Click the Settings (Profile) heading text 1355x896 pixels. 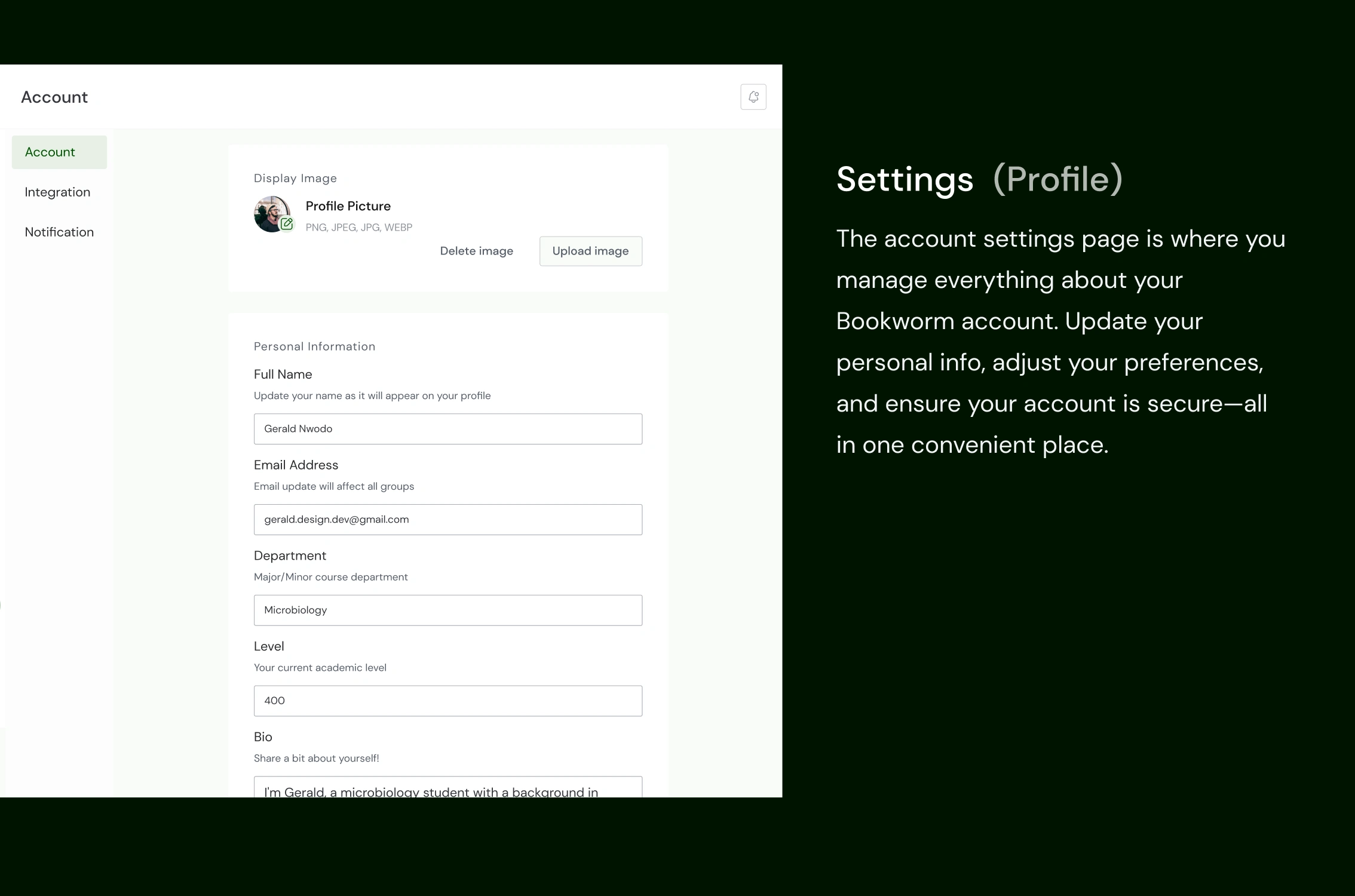(x=979, y=179)
